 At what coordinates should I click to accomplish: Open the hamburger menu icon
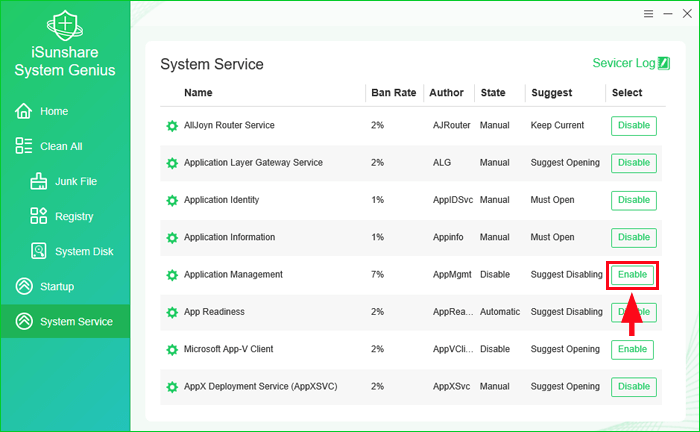[x=648, y=14]
